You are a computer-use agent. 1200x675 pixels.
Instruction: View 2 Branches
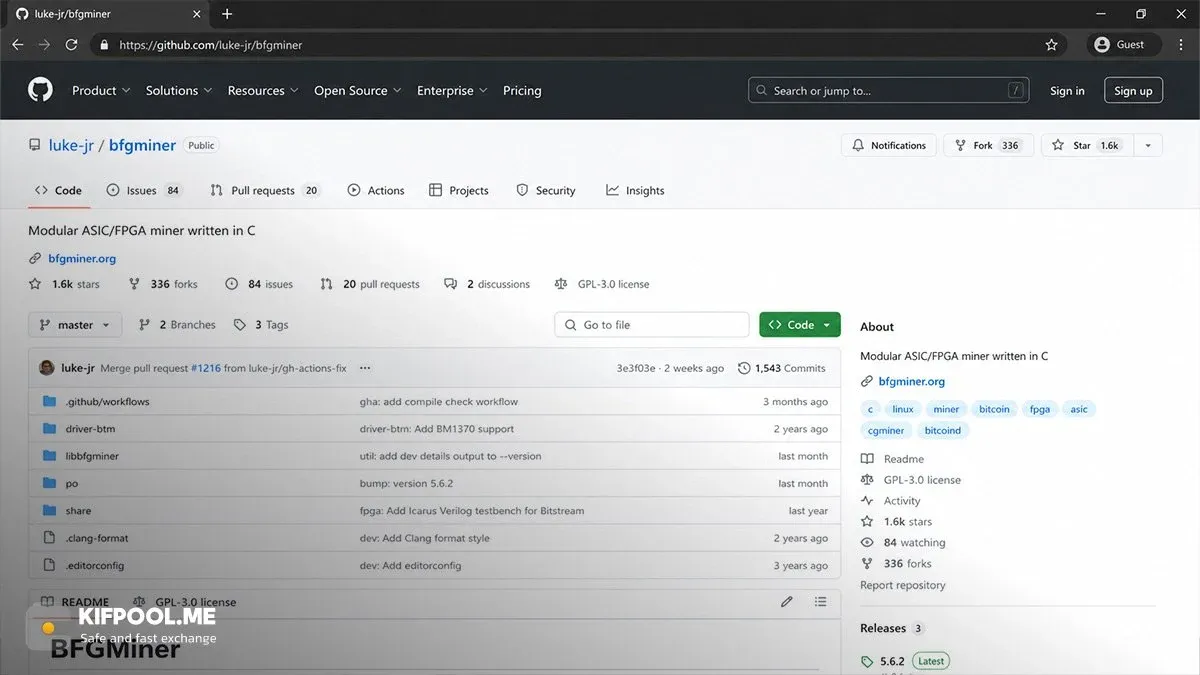[177, 325]
